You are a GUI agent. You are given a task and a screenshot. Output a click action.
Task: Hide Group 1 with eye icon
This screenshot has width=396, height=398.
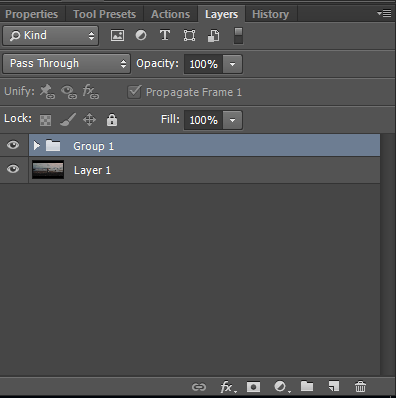tap(13, 145)
